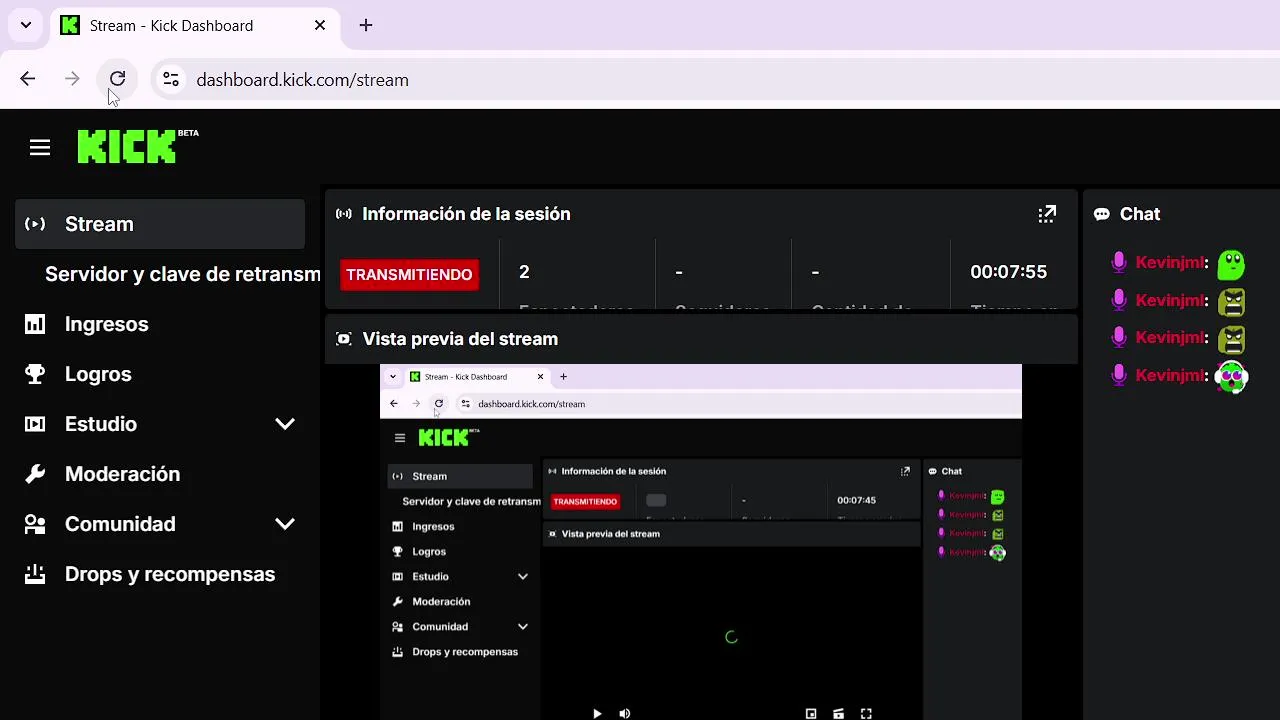Toggle picture-in-picture on stream preview
This screenshot has height=720, width=1280.
click(811, 713)
